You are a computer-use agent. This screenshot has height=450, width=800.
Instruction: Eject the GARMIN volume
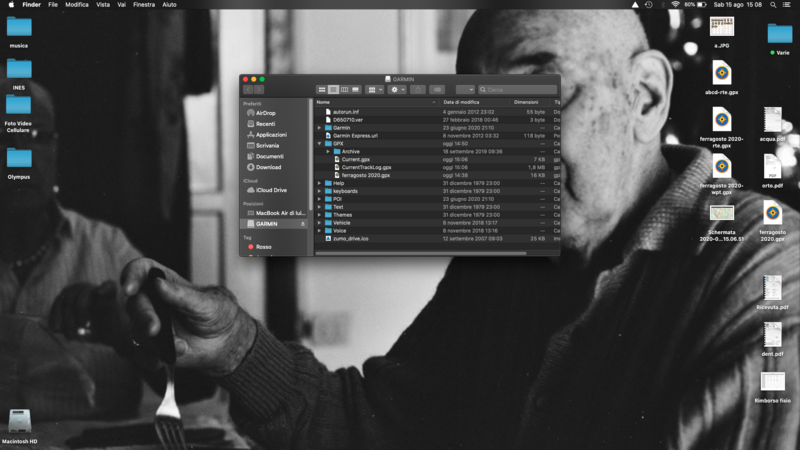[x=303, y=224]
